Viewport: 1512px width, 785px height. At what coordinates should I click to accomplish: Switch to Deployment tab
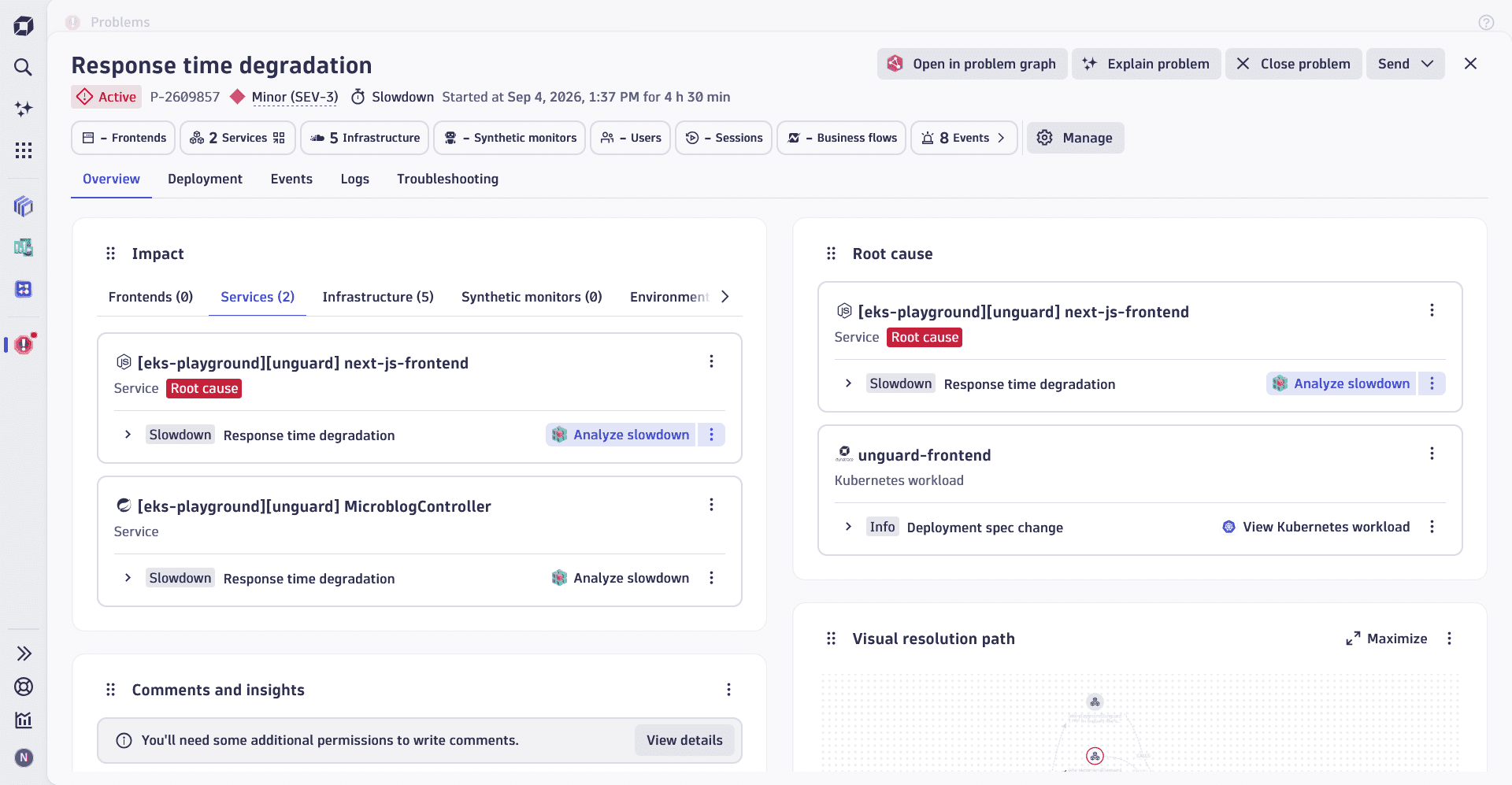tap(205, 179)
